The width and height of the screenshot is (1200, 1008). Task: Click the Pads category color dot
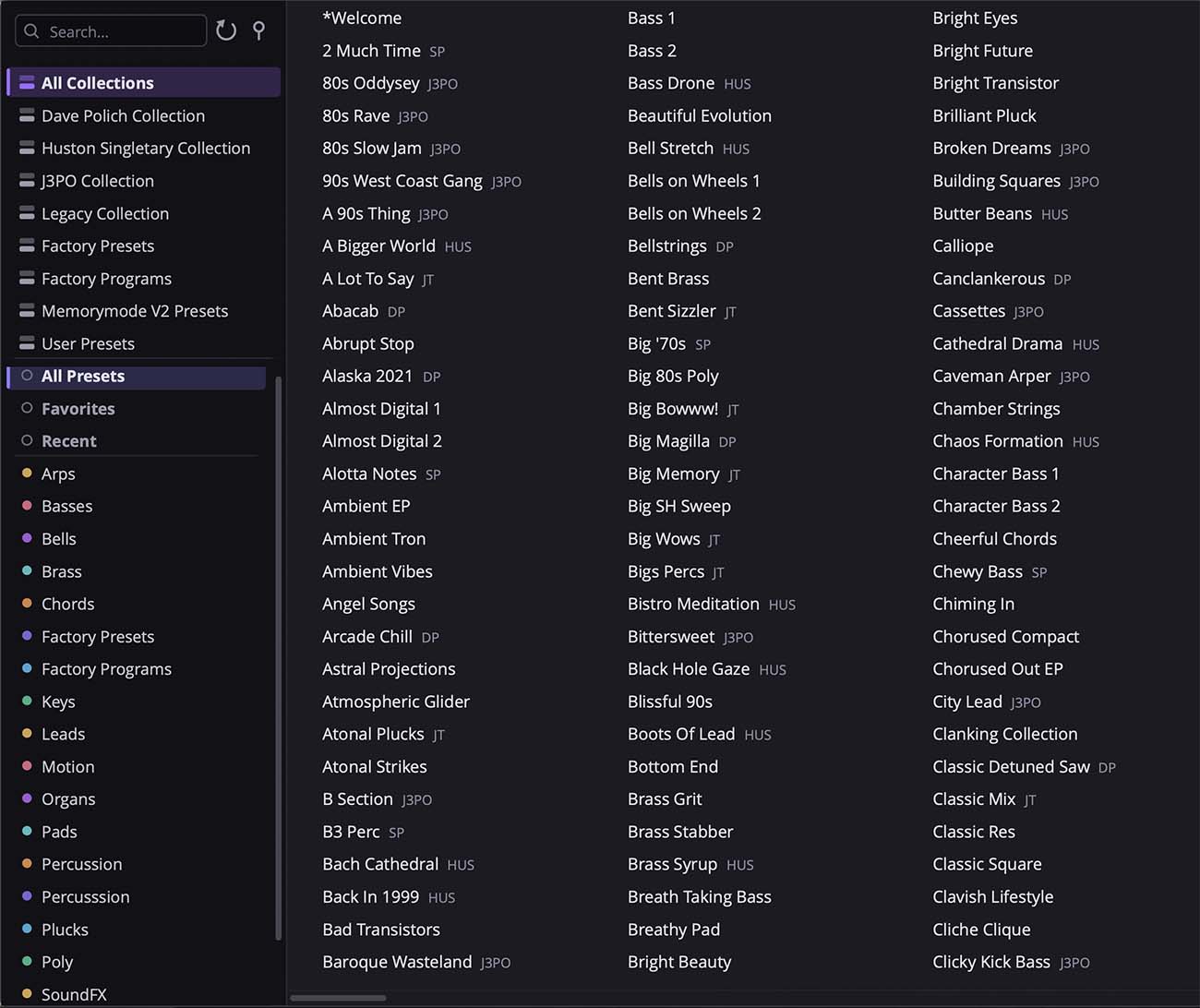pos(27,831)
